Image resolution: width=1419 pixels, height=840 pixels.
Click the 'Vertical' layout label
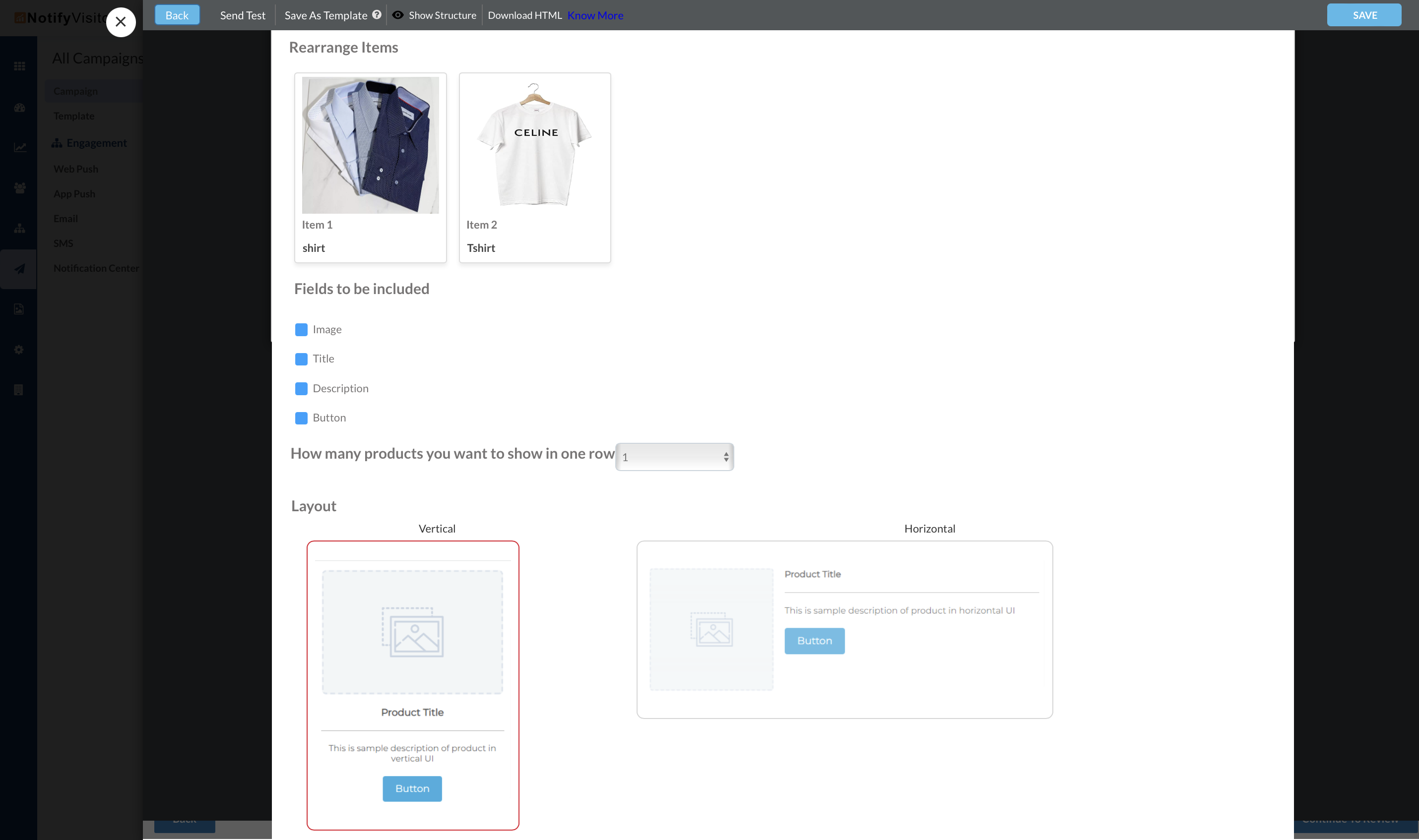437,529
